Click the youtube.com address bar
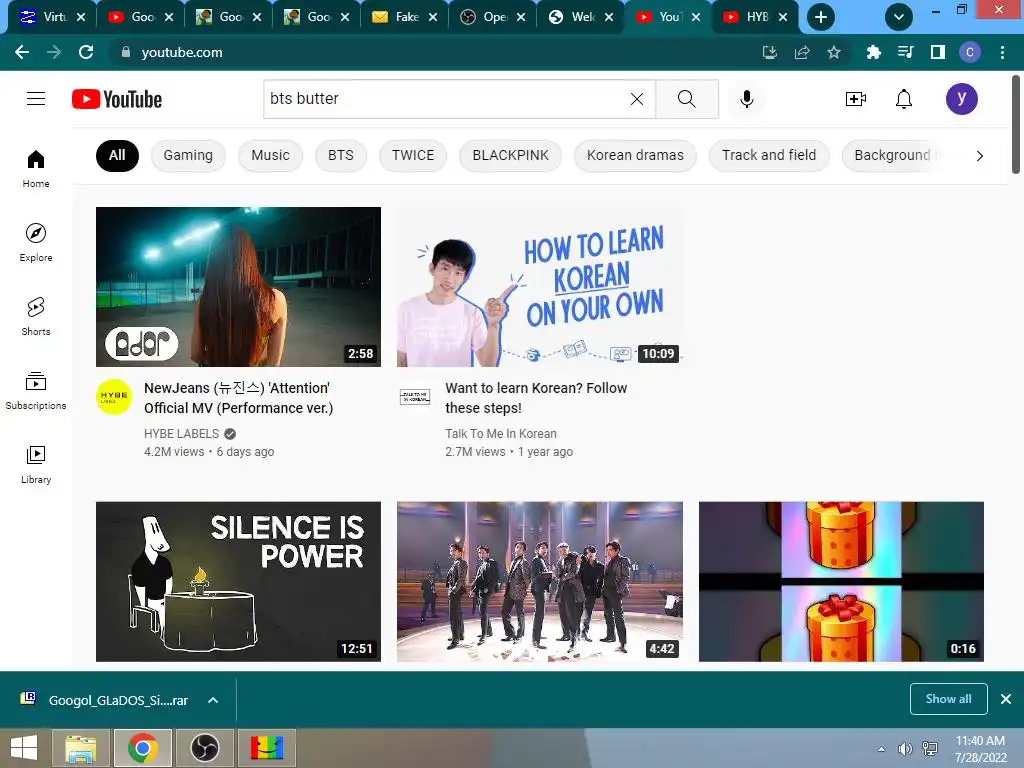 click(x=431, y=52)
